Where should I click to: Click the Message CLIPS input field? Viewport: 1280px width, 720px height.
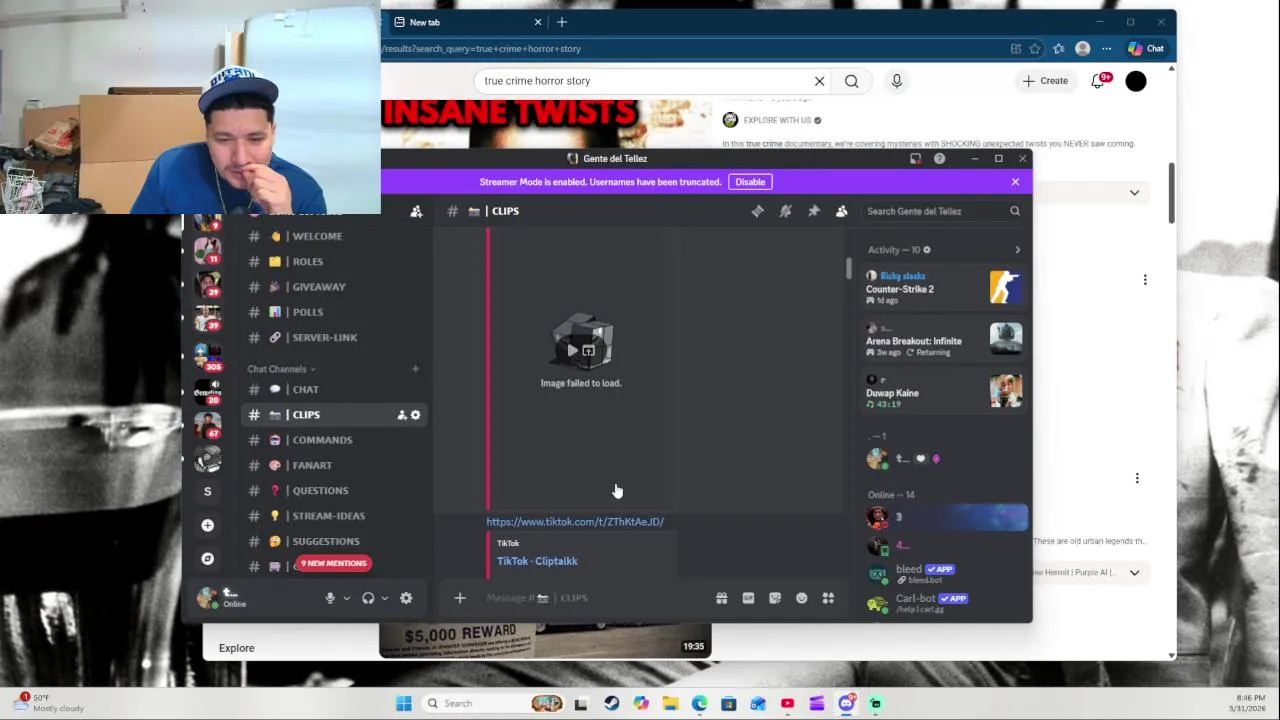click(x=590, y=598)
